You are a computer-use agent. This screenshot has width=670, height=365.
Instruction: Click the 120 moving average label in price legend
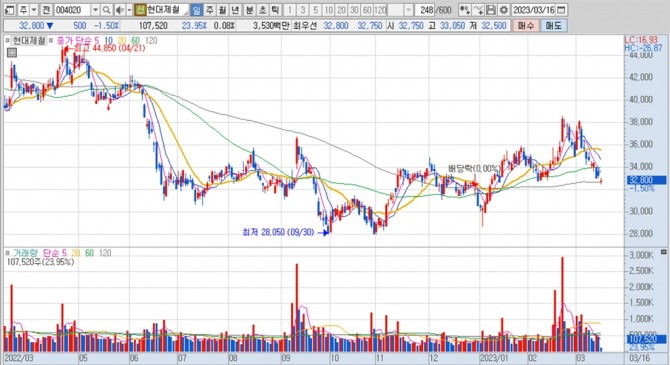pyautogui.click(x=151, y=41)
